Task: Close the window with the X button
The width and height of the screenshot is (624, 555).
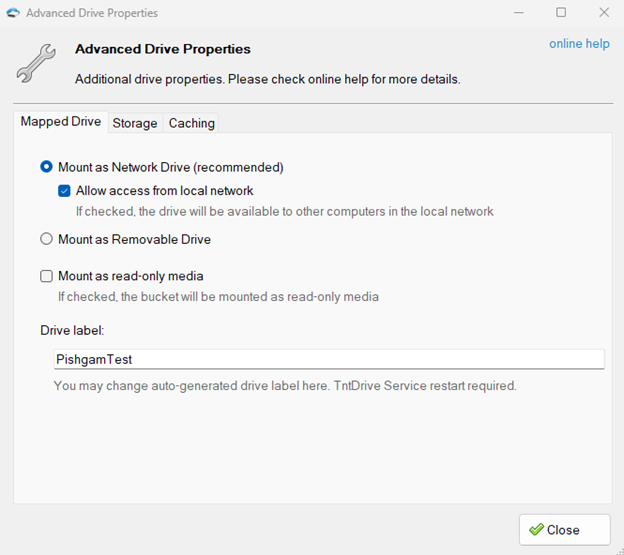Action: pos(604,12)
